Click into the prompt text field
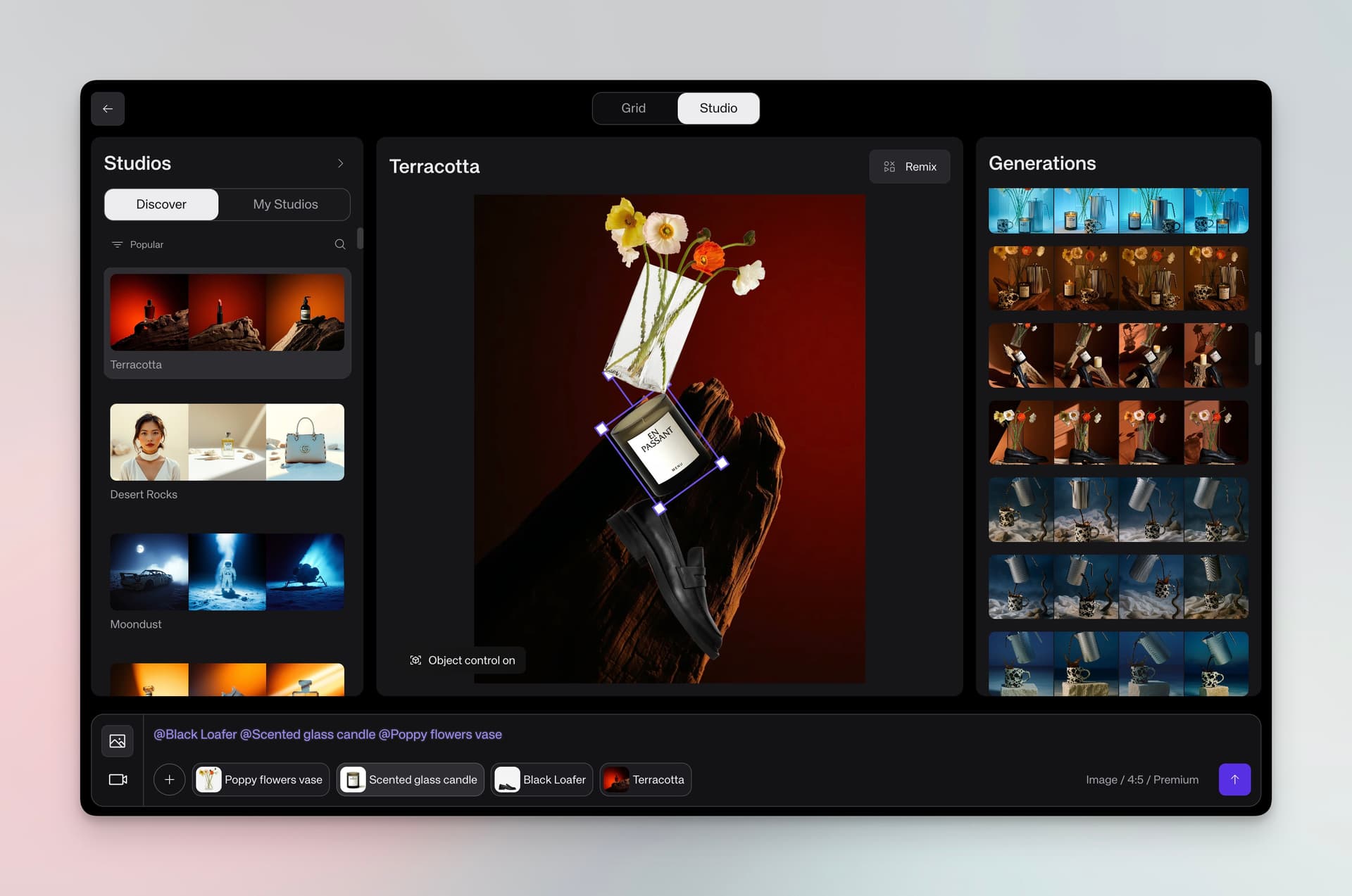Screen dimensions: 1352x896 702,735
